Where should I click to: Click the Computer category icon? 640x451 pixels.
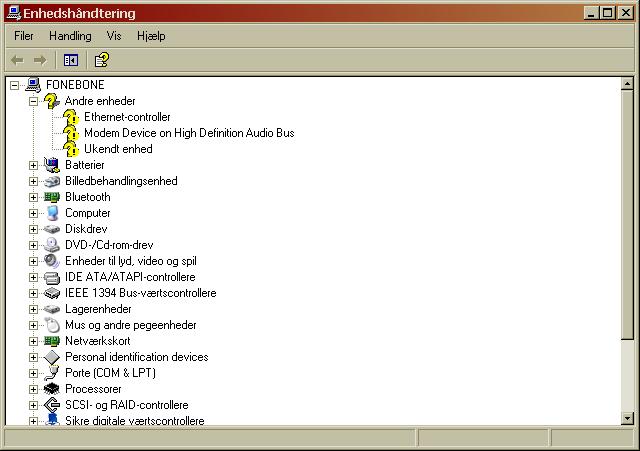point(52,213)
